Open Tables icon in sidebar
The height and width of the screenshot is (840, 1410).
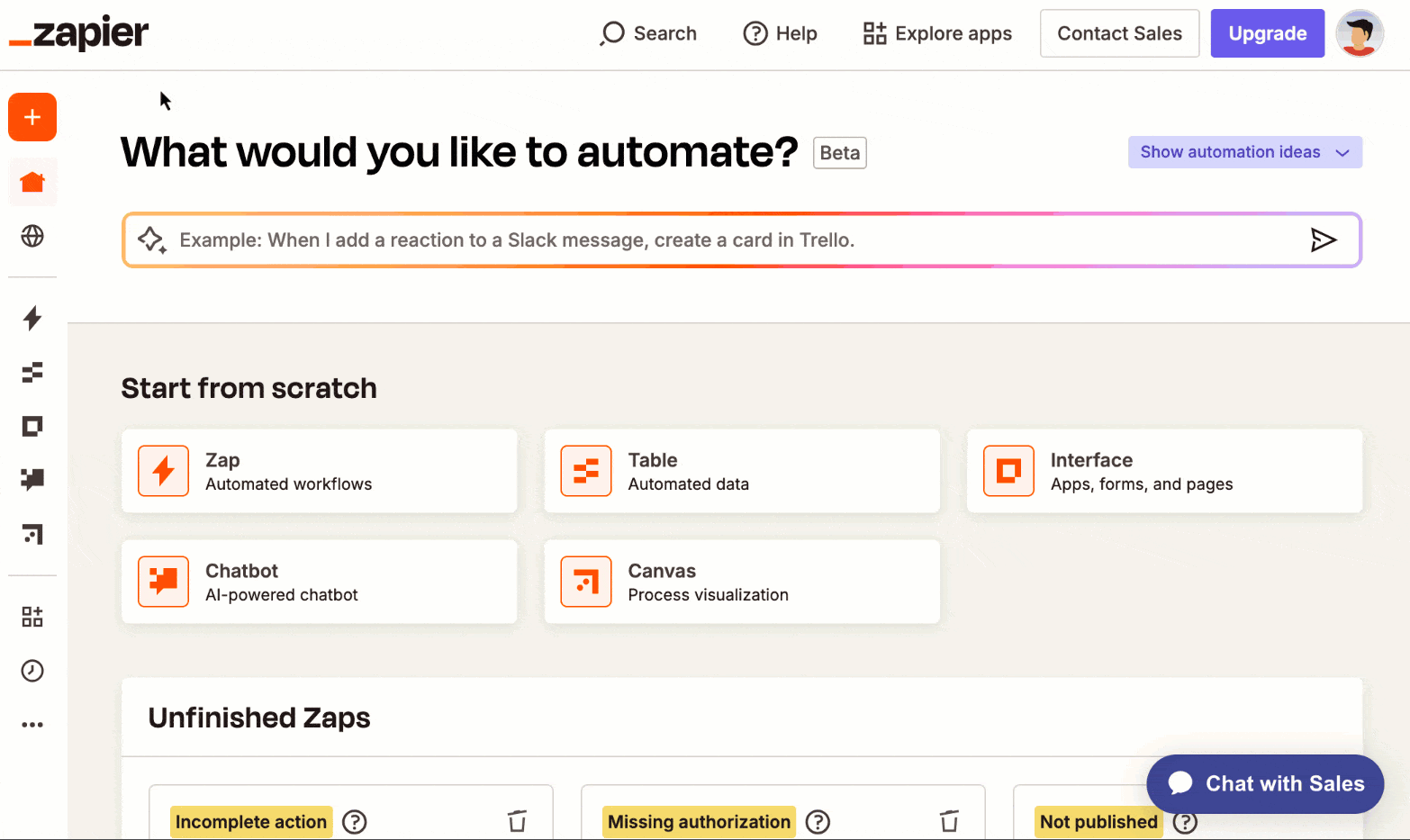coord(32,372)
